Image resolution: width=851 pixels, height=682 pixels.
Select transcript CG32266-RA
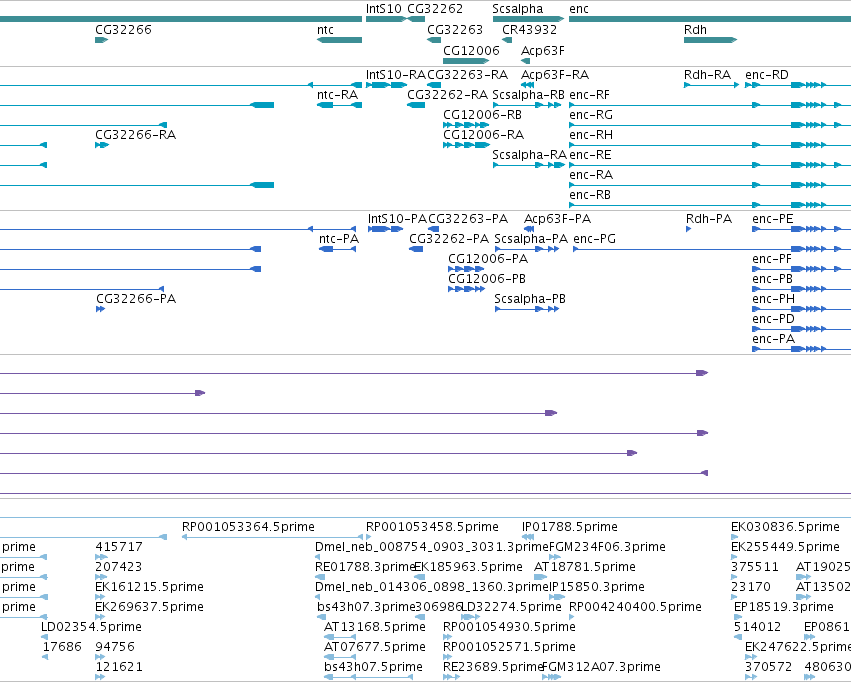click(x=102, y=145)
